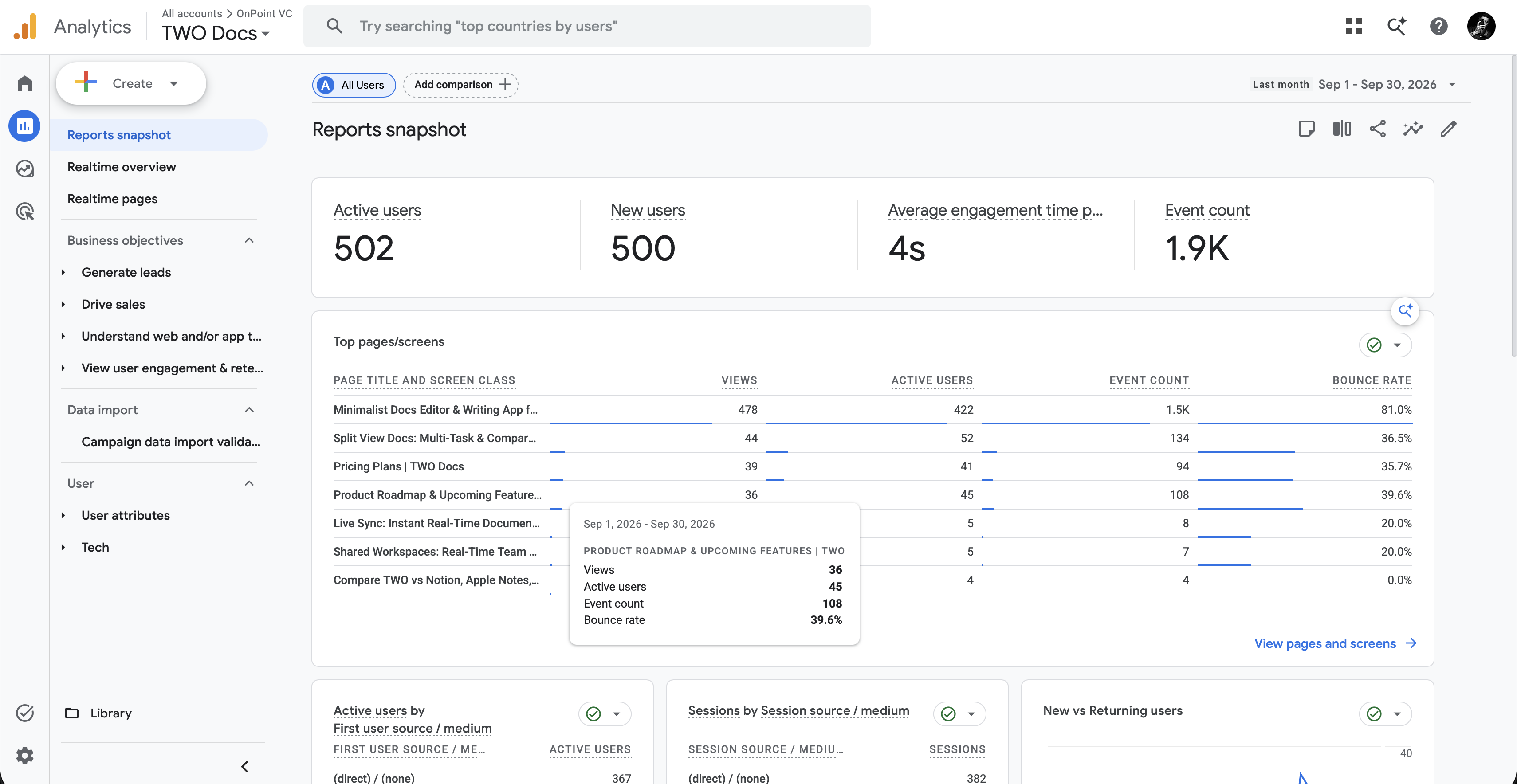Select Realtime overview in the sidebar

tap(121, 167)
